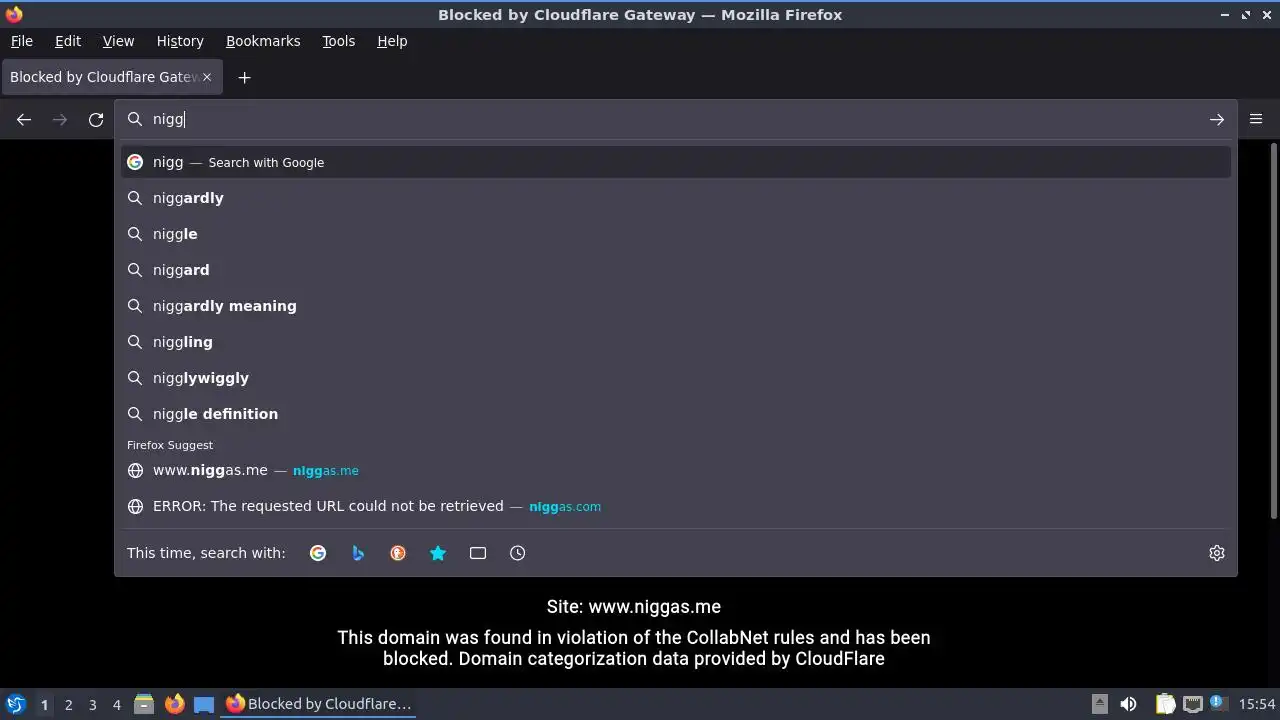Expand the hidden tray icons arrow
This screenshot has height=720, width=1280.
[1099, 704]
